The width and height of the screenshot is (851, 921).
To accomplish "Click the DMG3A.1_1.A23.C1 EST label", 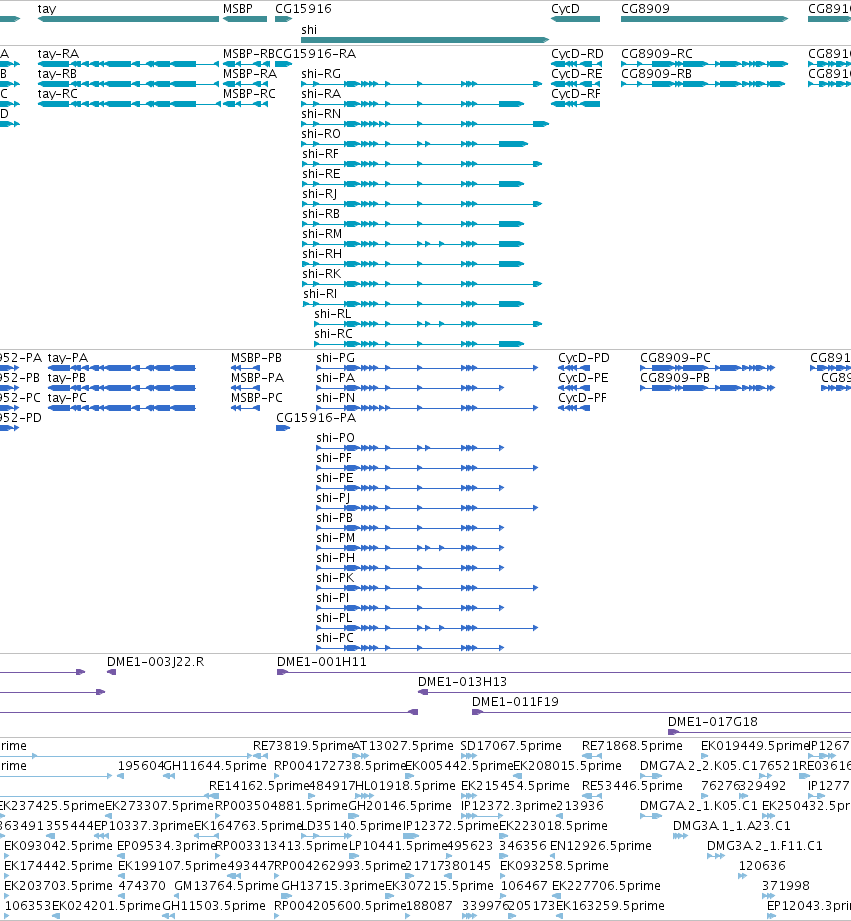I will pos(732,826).
